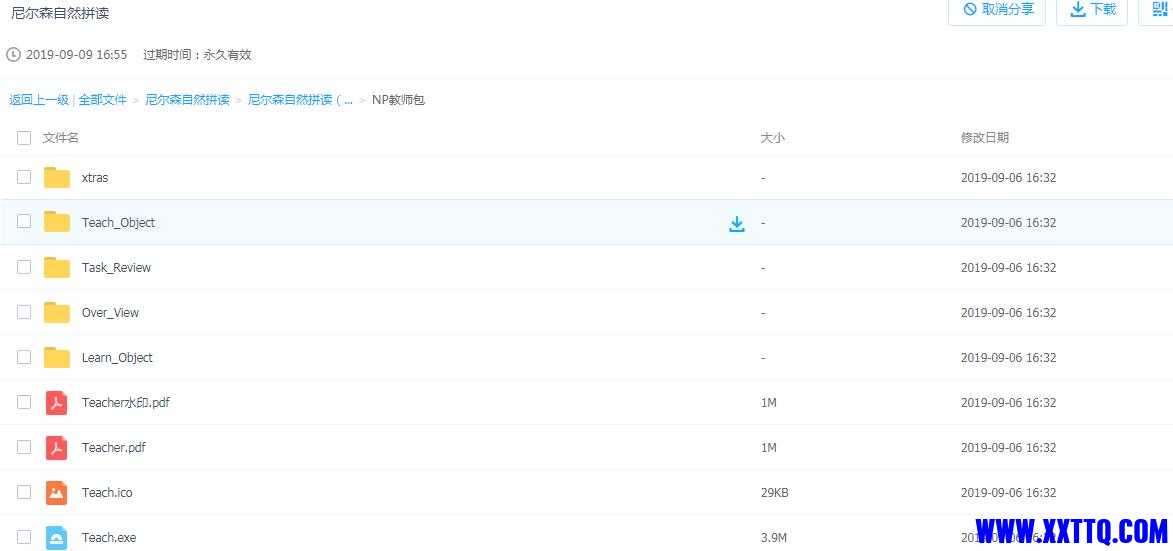Click the share title 尼尔森自然拼读
The height and width of the screenshot is (551, 1173).
coord(60,13)
